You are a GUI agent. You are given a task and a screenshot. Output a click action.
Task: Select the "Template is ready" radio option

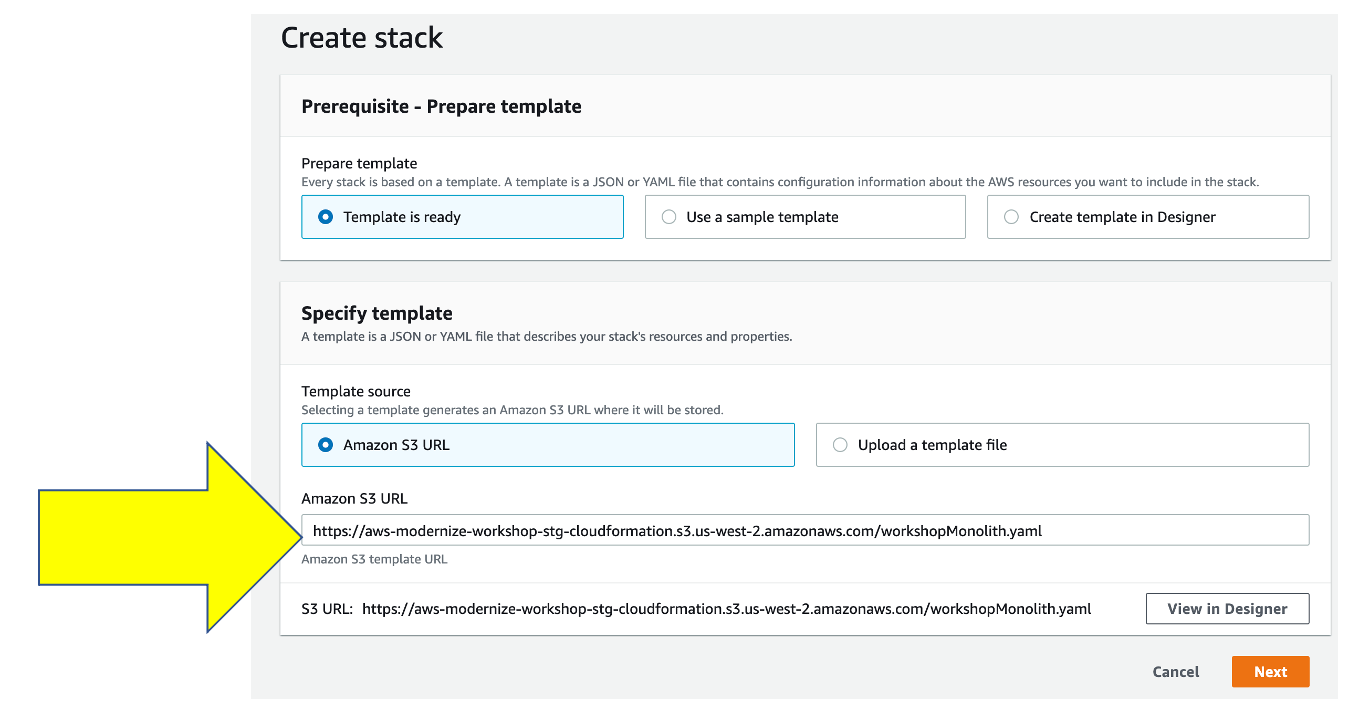[326, 217]
